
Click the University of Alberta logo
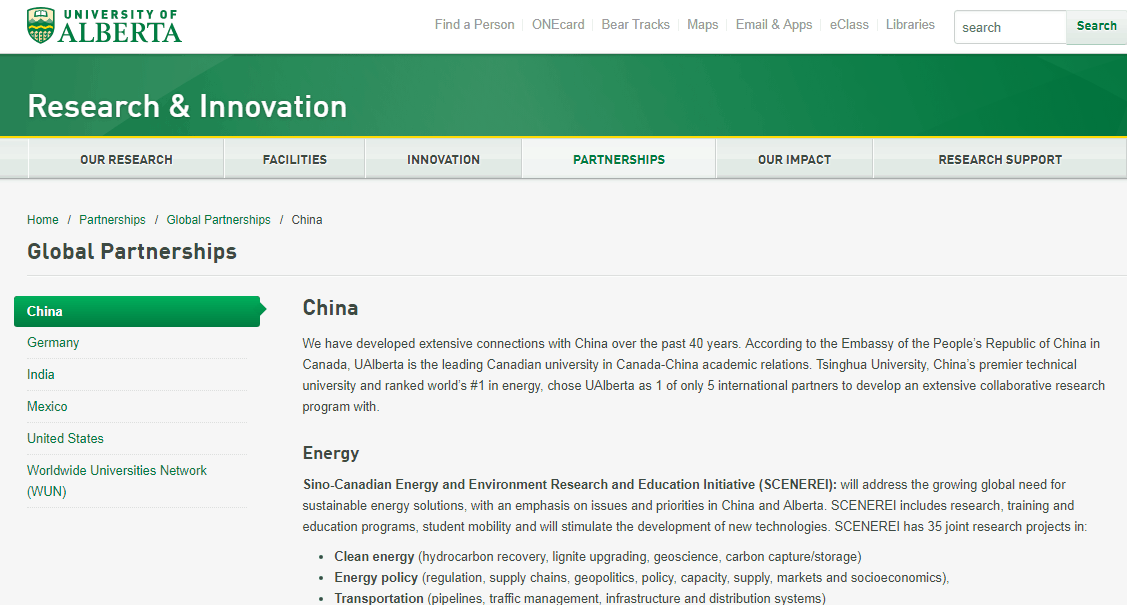pos(104,26)
